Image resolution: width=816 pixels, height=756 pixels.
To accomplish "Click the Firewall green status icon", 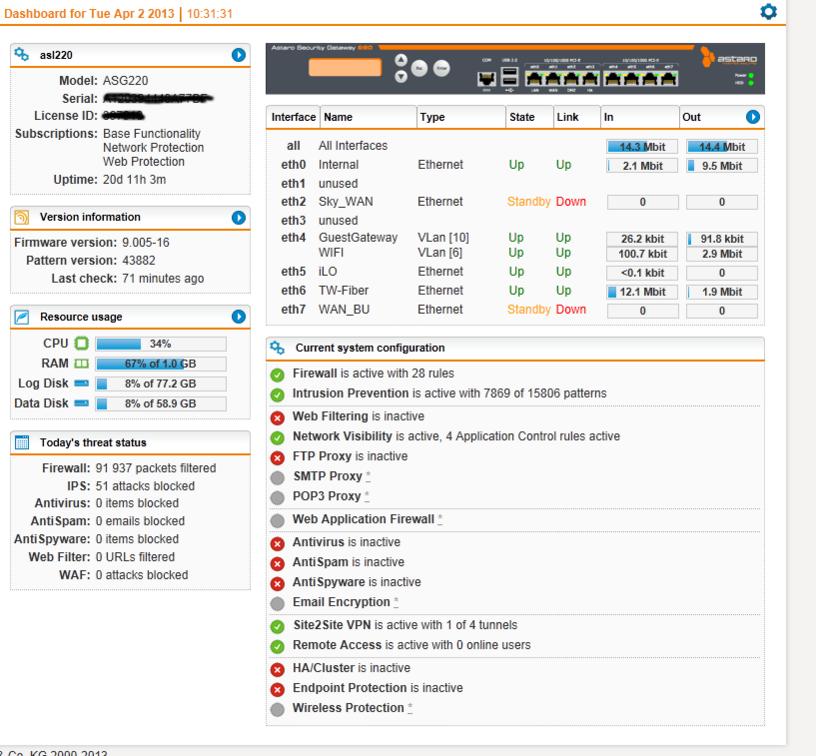I will [277, 375].
